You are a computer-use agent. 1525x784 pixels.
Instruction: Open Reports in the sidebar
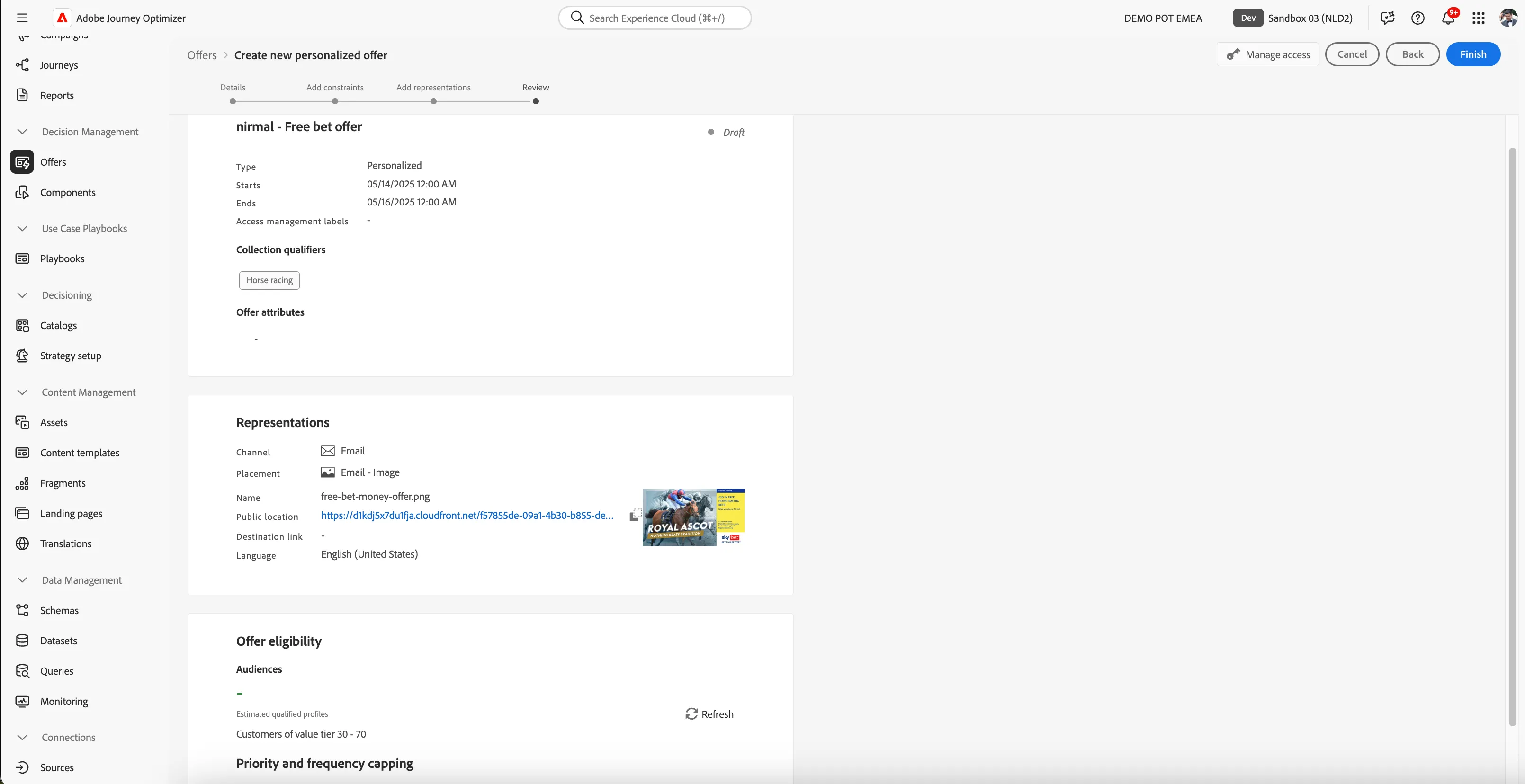point(57,95)
